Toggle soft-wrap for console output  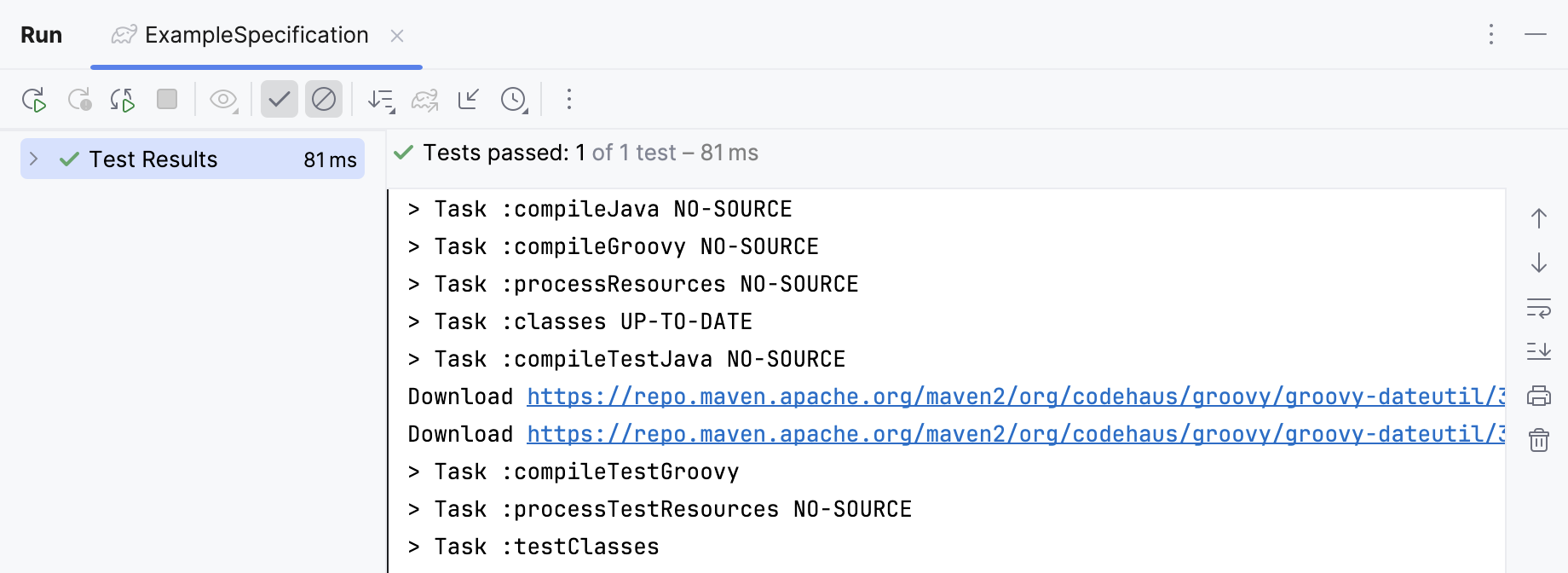pos(1539,309)
